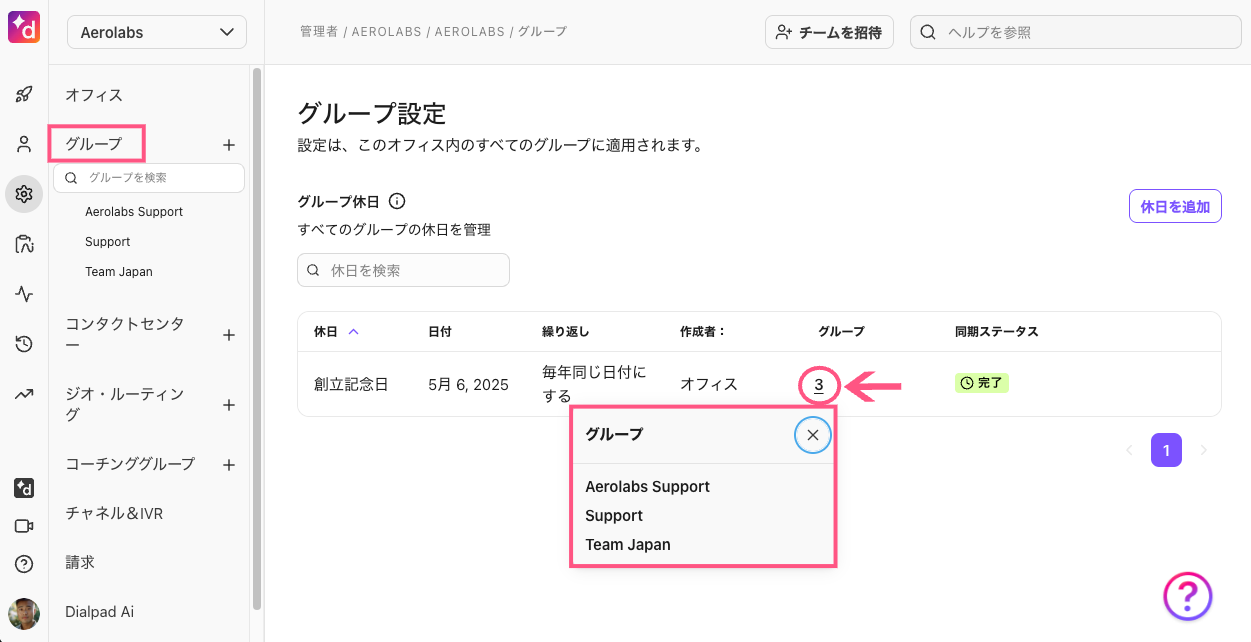This screenshot has height=642, width=1251.
Task: Click 繰り返し column header
Action: click(565, 331)
